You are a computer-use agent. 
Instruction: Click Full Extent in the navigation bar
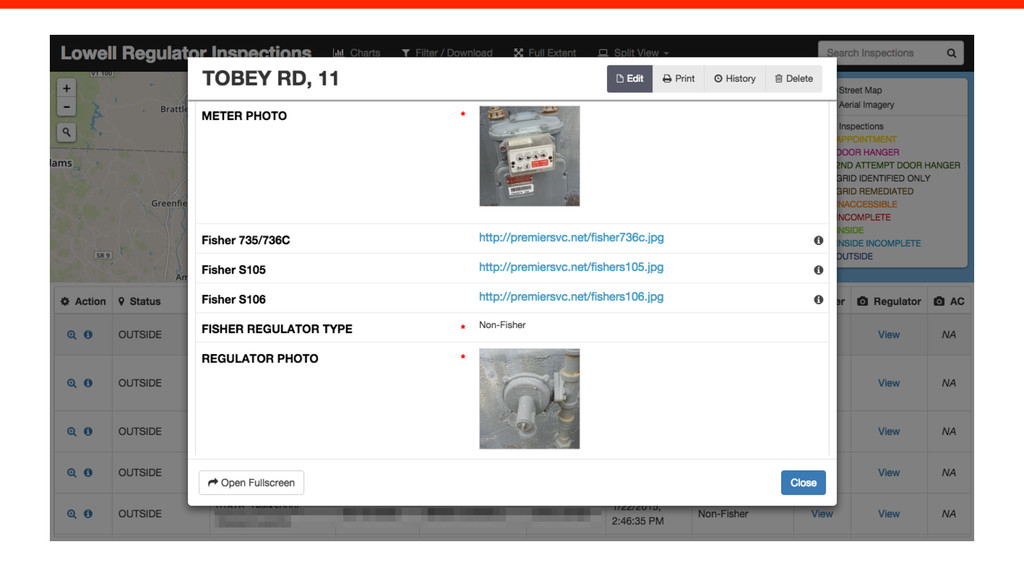(x=545, y=53)
